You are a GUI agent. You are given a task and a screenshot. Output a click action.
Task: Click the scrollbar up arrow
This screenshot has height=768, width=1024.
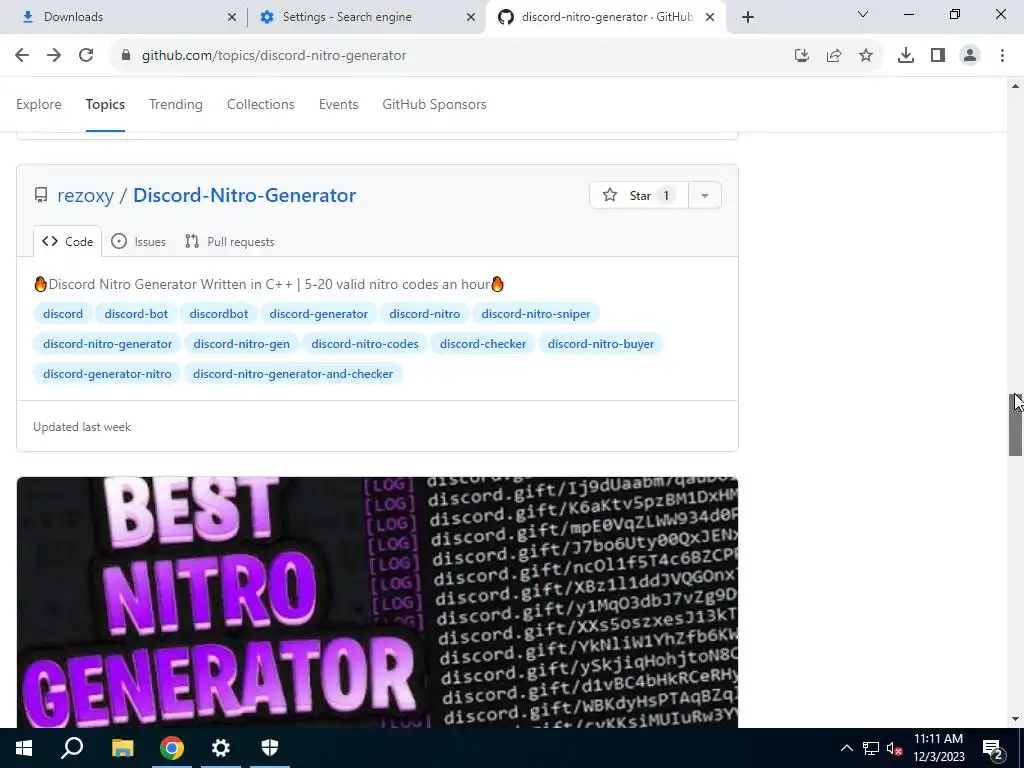1016,86
